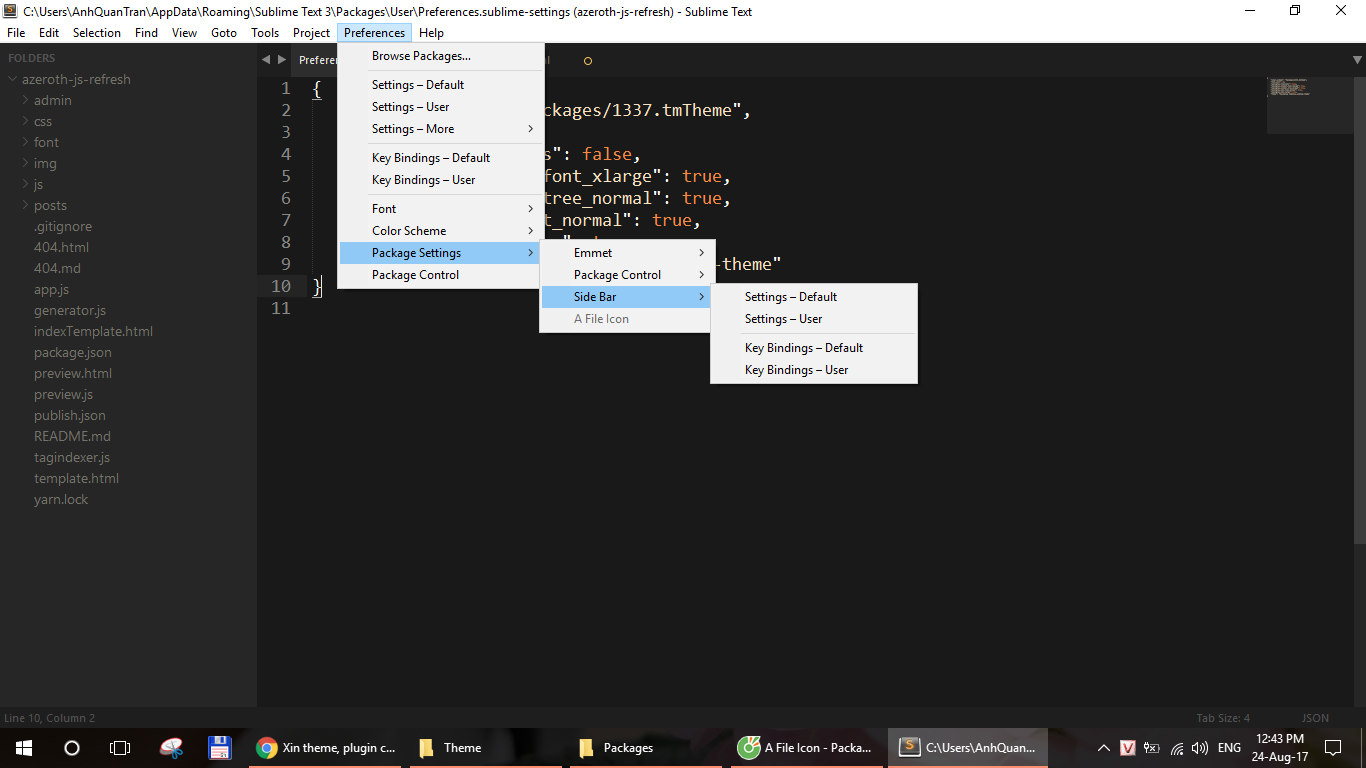Open 404.html from the sidebar
This screenshot has height=768, width=1366.
point(61,247)
